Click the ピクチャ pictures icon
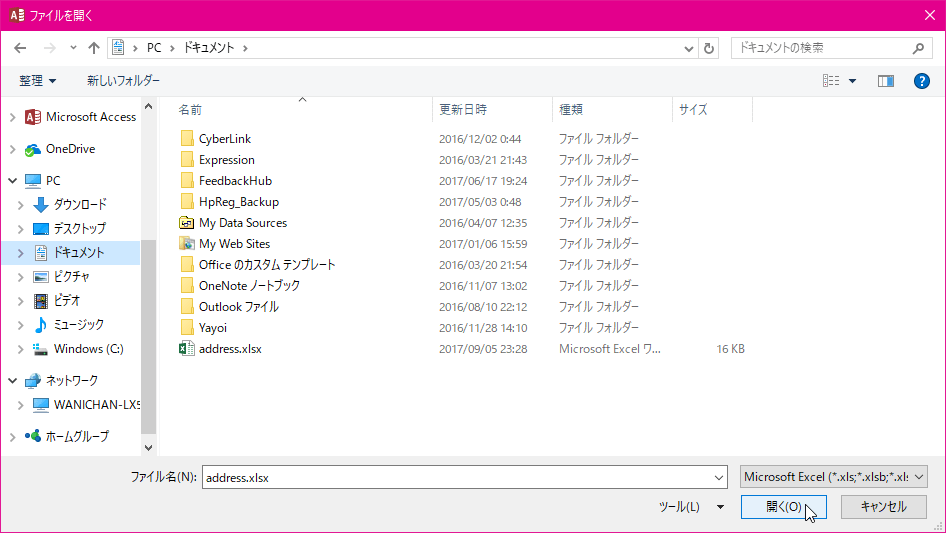Viewport: 946px width, 533px height. point(40,277)
